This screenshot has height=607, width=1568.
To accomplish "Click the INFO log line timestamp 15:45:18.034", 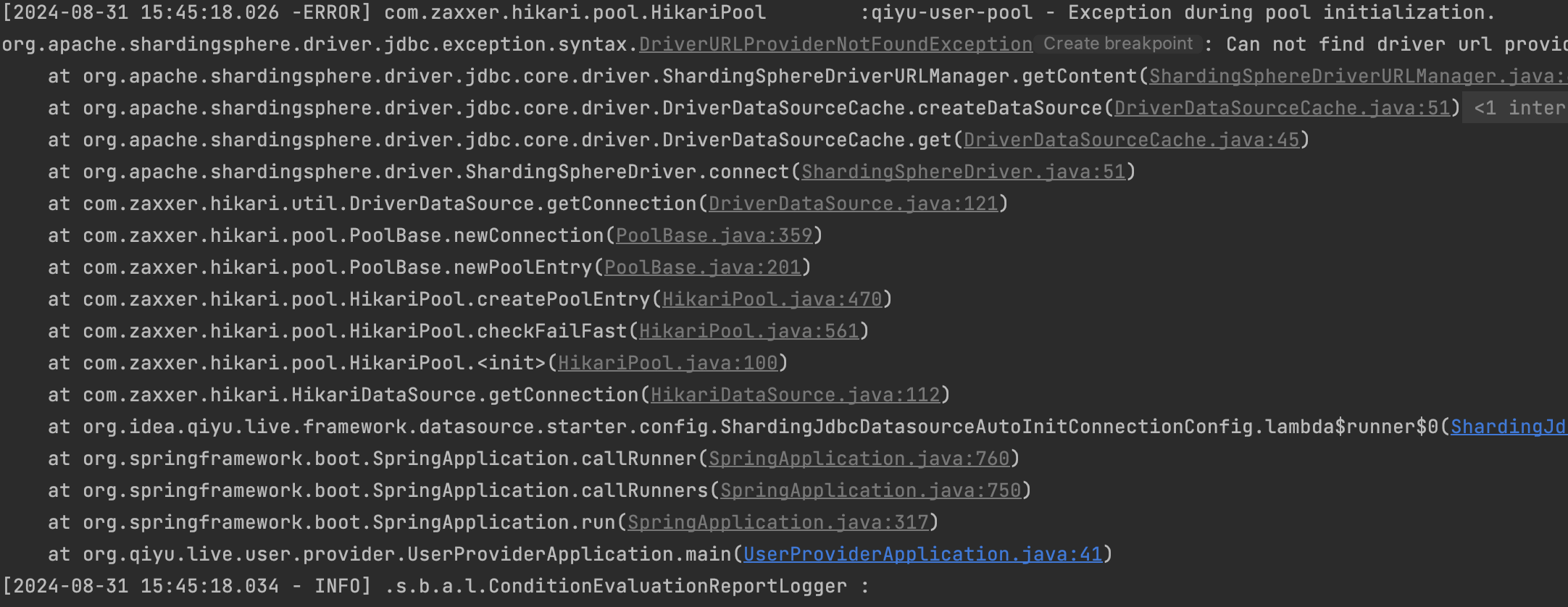I will 209,586.
